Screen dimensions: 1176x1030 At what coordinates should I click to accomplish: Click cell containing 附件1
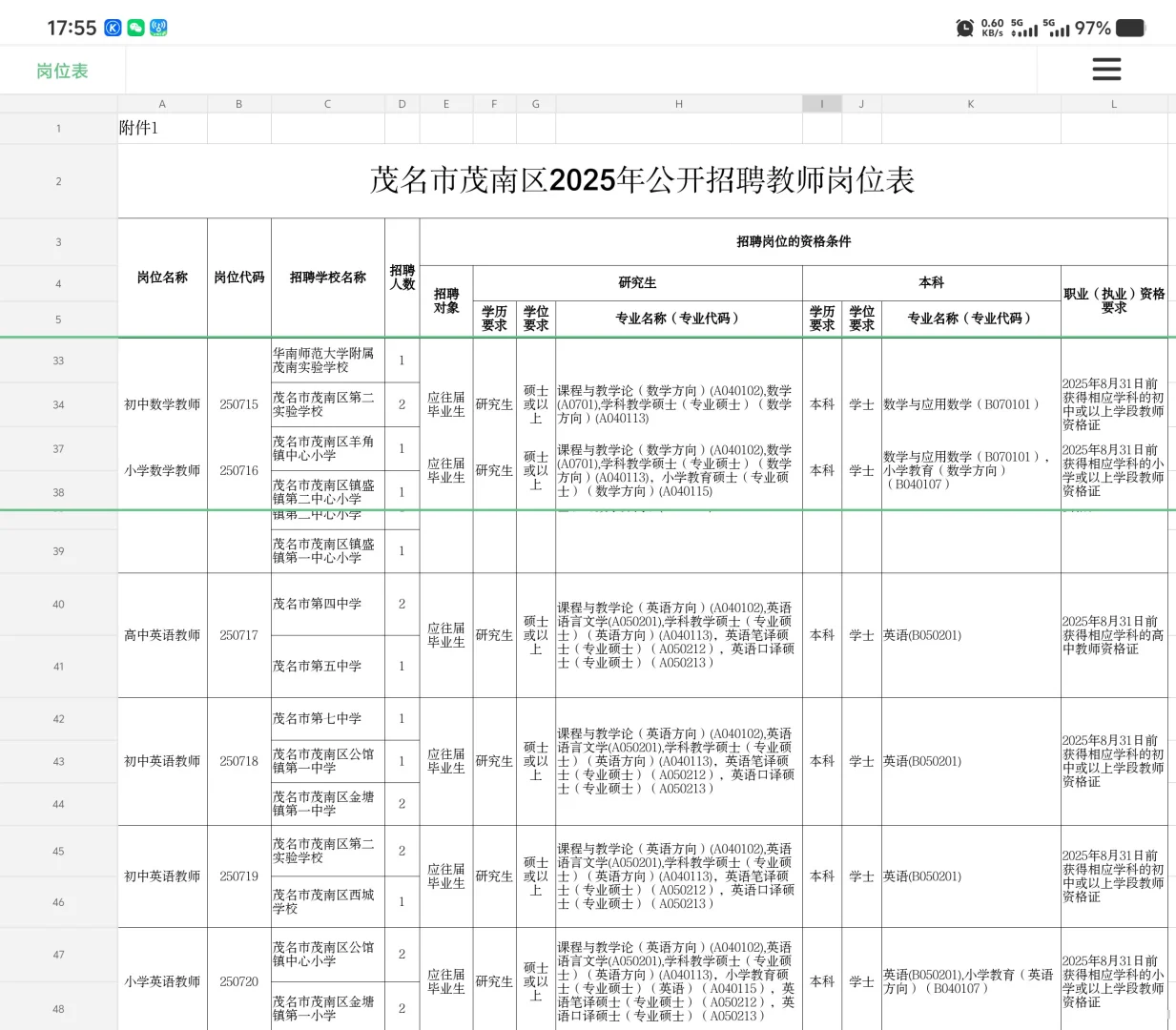tap(162, 128)
